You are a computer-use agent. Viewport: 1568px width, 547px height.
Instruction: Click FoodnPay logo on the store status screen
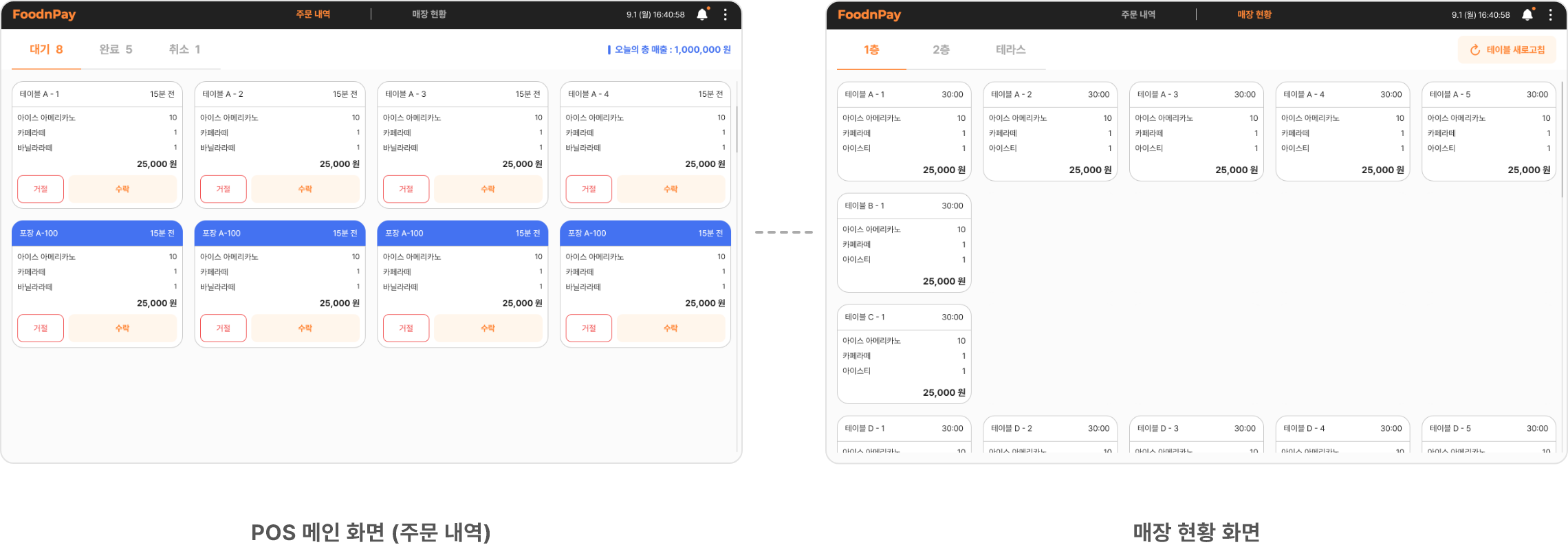coord(869,14)
